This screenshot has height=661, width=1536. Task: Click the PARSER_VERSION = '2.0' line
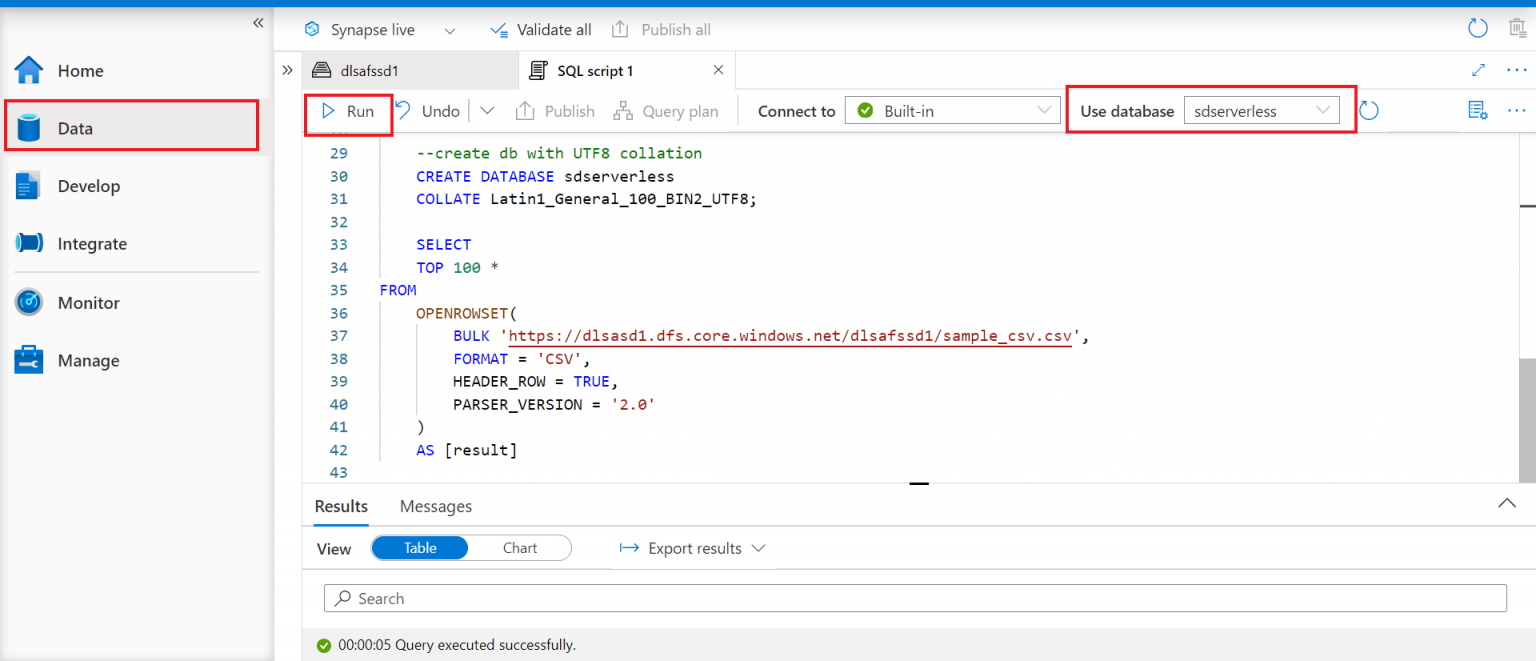click(553, 404)
